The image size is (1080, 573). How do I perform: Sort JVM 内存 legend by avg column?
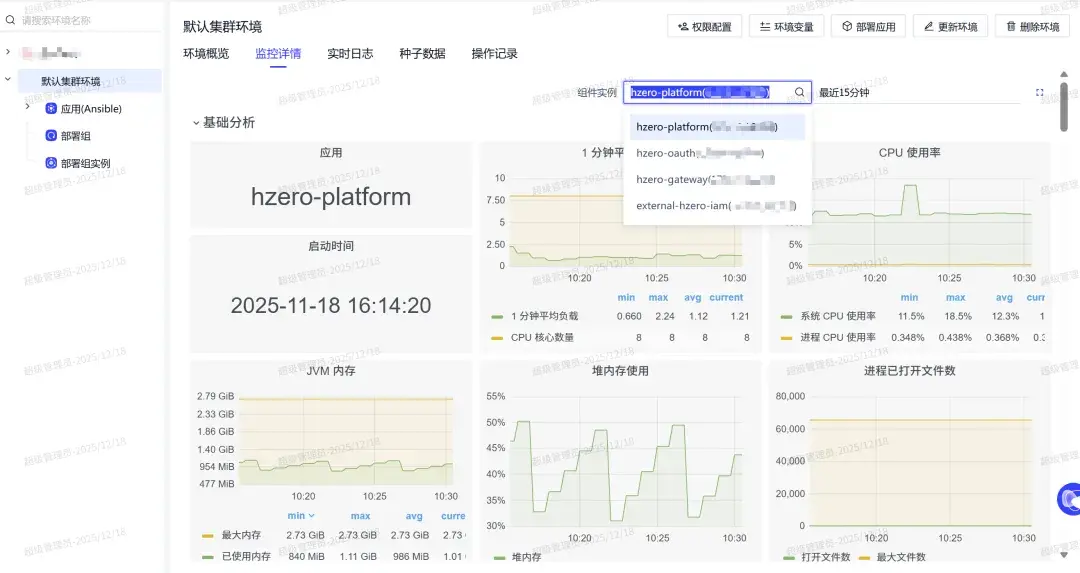point(414,516)
